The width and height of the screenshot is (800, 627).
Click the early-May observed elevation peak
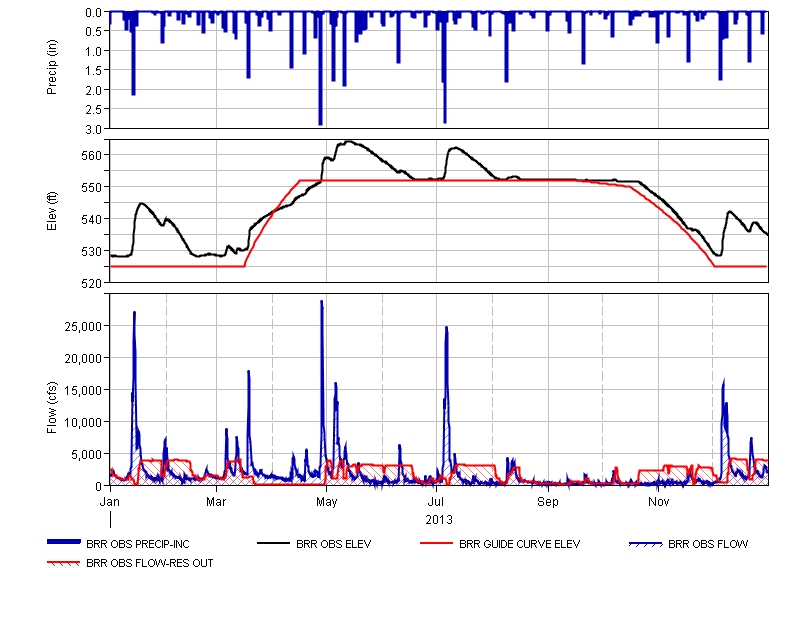click(348, 142)
